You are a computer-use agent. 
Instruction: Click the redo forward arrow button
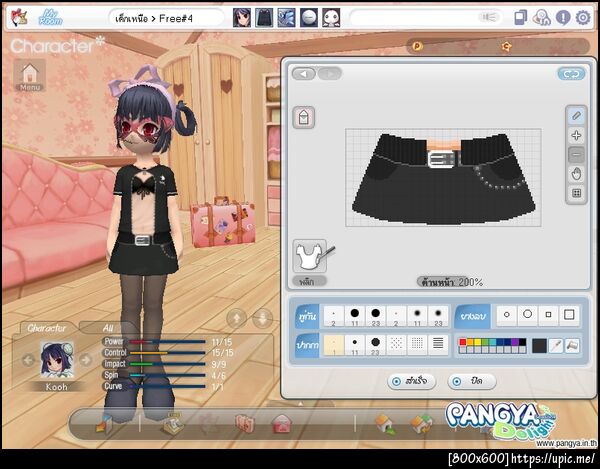click(329, 73)
